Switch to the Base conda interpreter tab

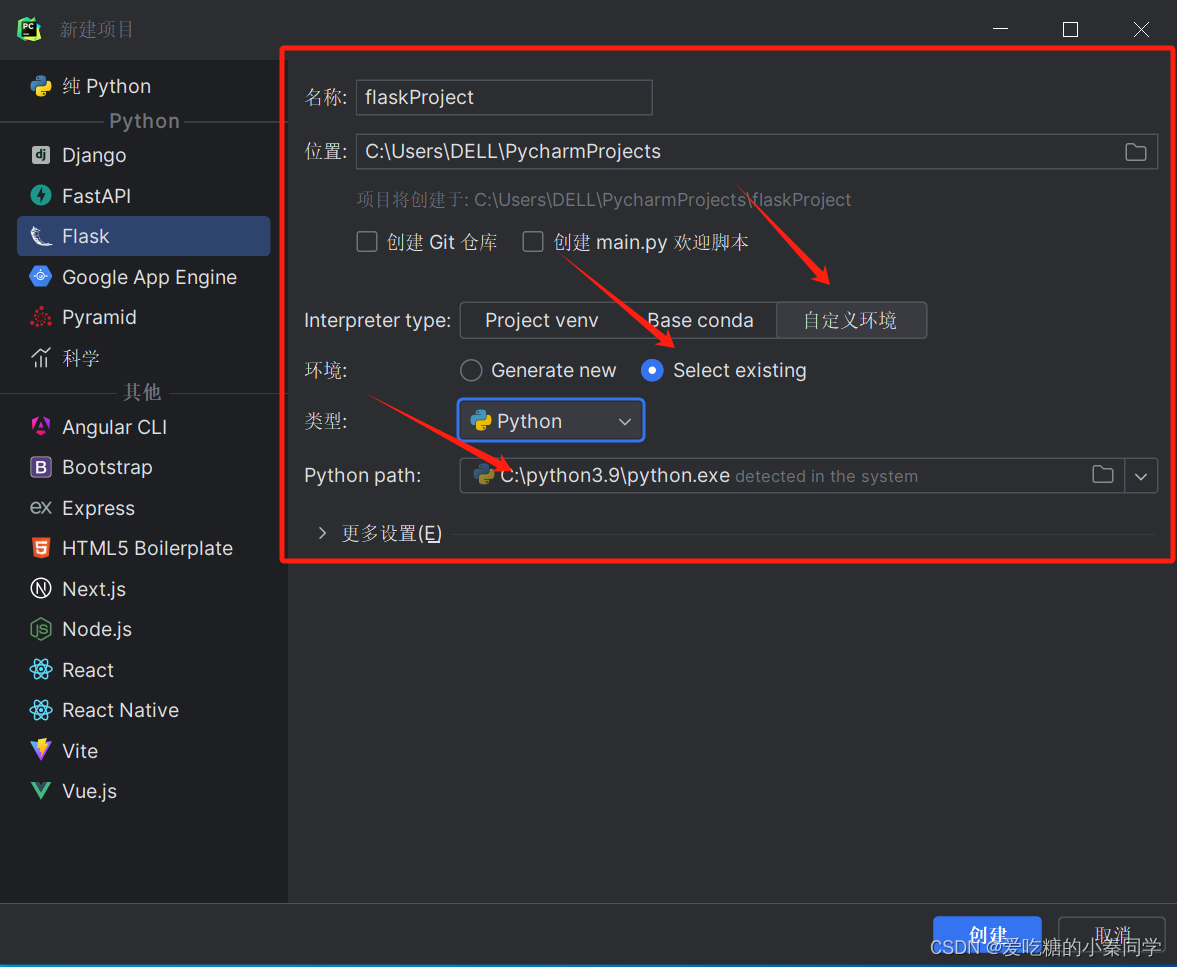click(700, 321)
